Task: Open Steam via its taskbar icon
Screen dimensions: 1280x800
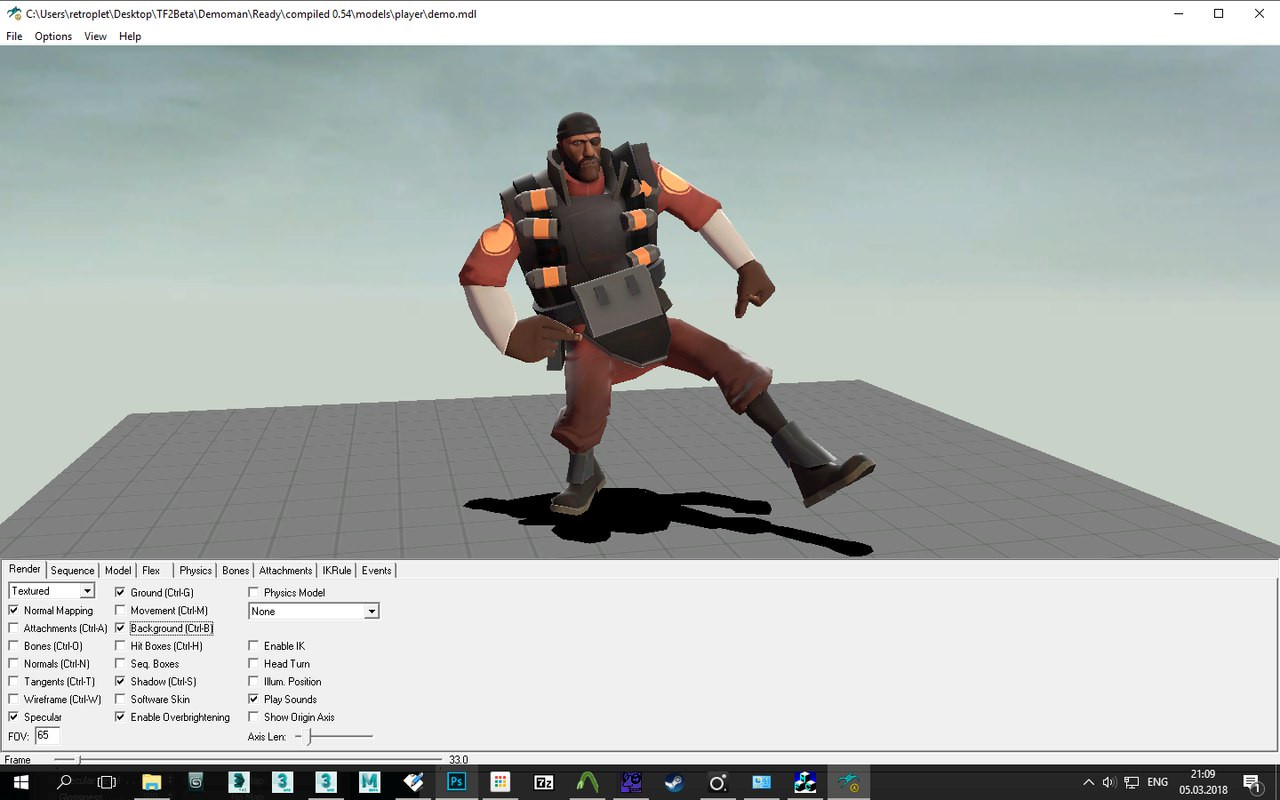Action: [x=674, y=781]
